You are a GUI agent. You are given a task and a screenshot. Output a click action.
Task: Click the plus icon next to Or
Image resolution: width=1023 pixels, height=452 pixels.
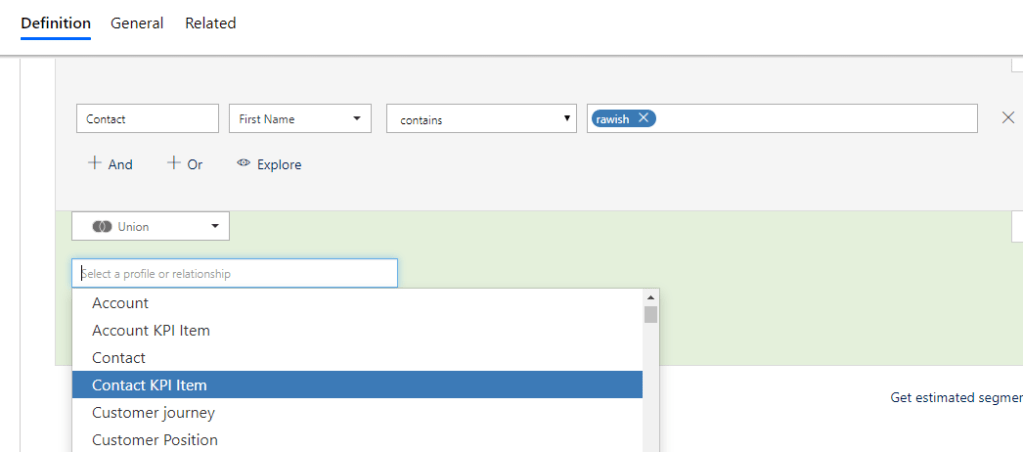pos(174,163)
